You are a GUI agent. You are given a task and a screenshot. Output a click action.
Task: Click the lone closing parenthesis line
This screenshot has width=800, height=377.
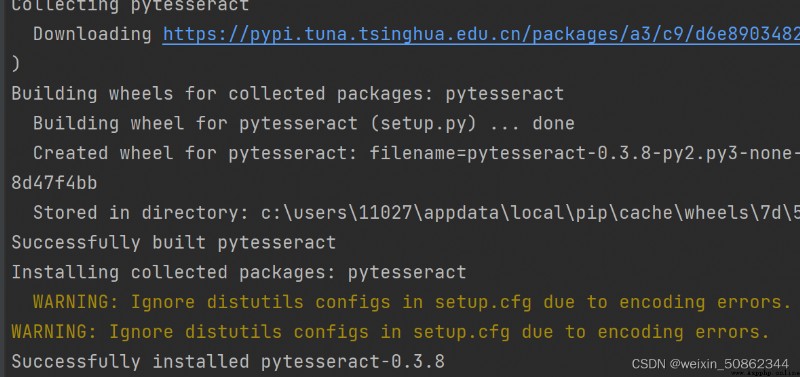pos(15,64)
